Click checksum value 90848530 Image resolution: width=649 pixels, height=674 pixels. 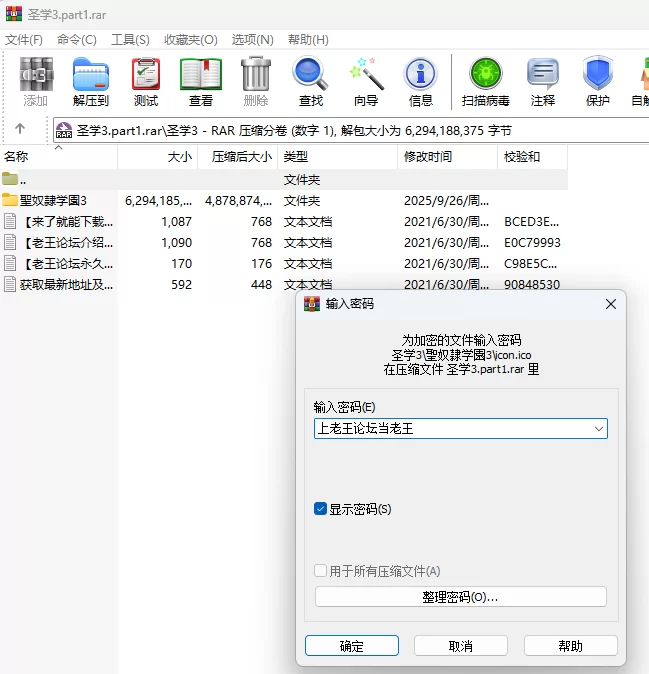tap(532, 285)
